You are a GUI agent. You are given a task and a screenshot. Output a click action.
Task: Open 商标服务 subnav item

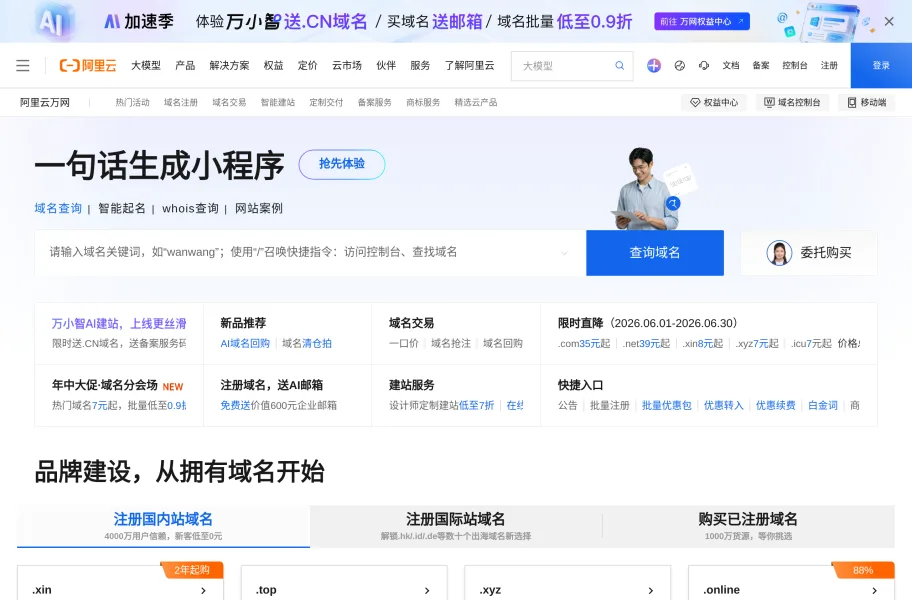pyautogui.click(x=423, y=102)
